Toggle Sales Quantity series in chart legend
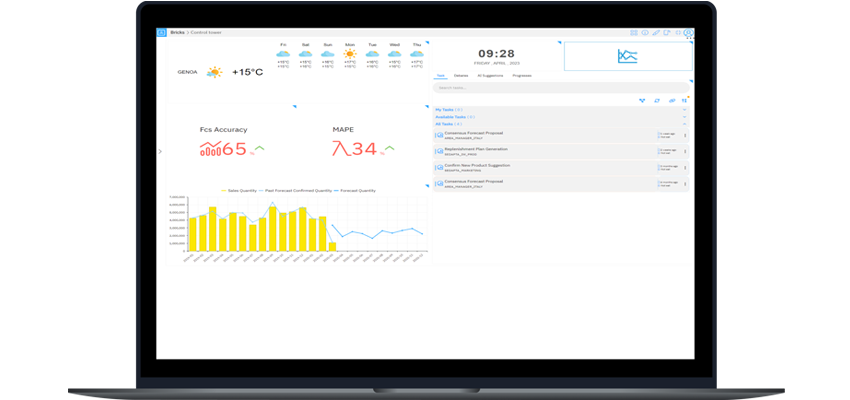 240,190
